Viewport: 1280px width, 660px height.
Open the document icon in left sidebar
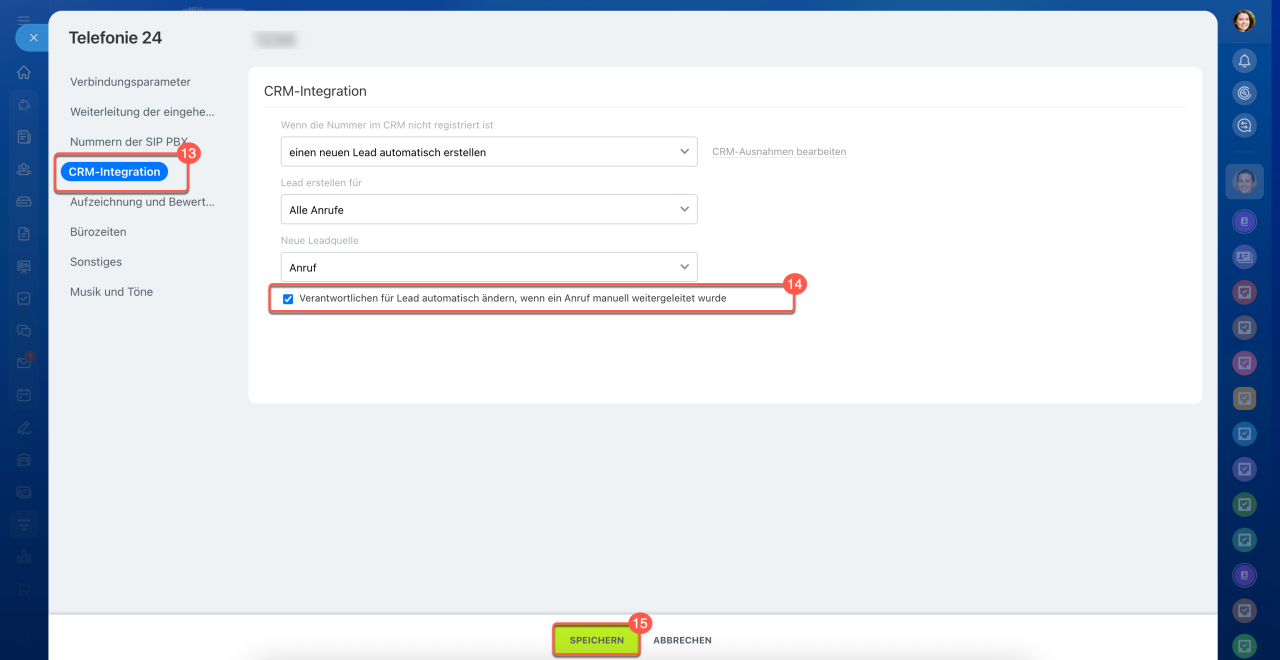pos(24,233)
